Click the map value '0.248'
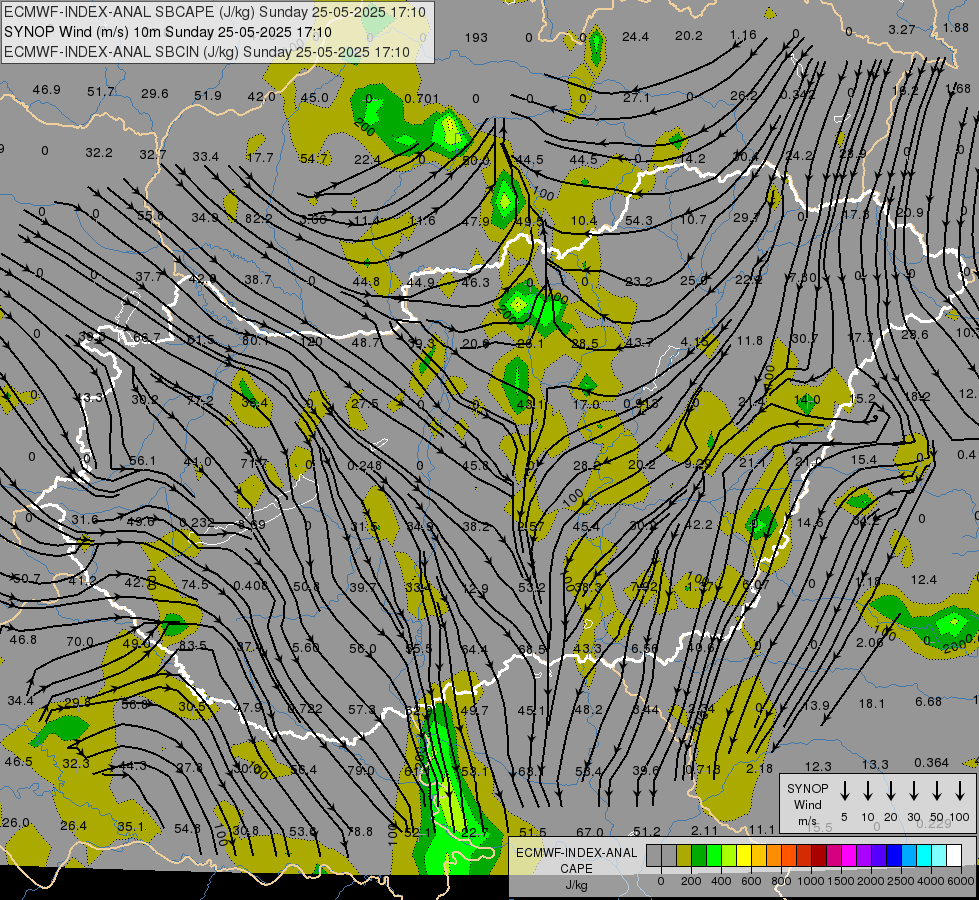This screenshot has height=900, width=979. (365, 465)
